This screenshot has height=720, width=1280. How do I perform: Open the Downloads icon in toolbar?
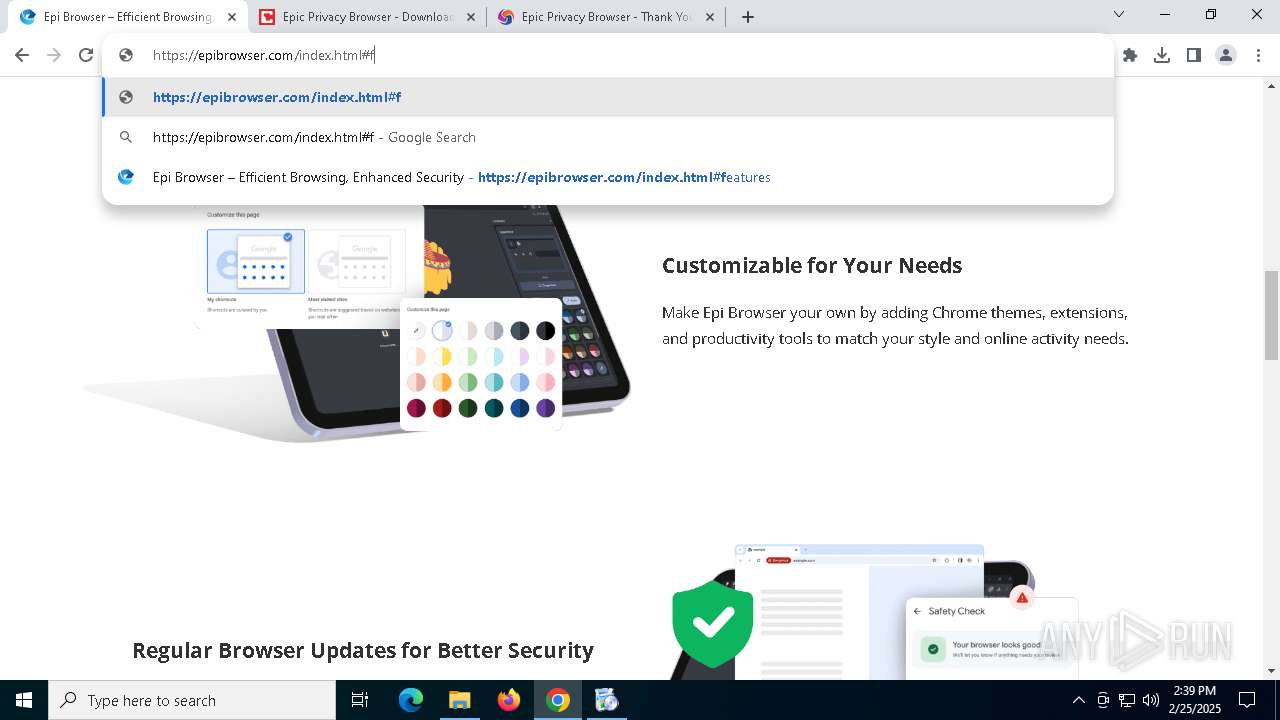(x=1162, y=55)
